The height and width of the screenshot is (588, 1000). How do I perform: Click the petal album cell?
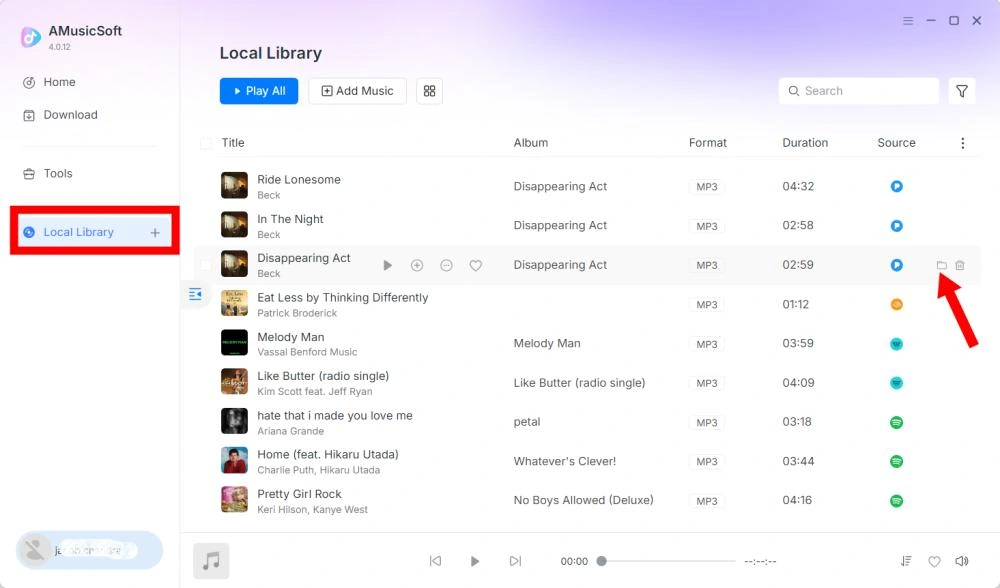527,422
